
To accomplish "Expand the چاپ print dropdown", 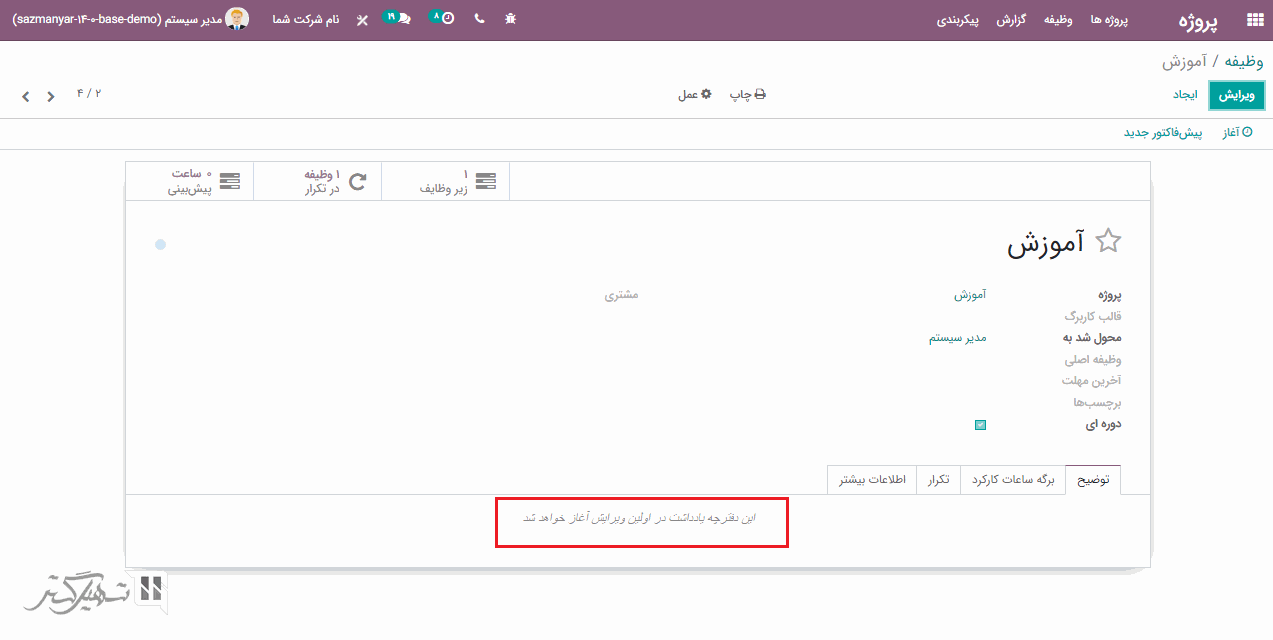I will [747, 95].
